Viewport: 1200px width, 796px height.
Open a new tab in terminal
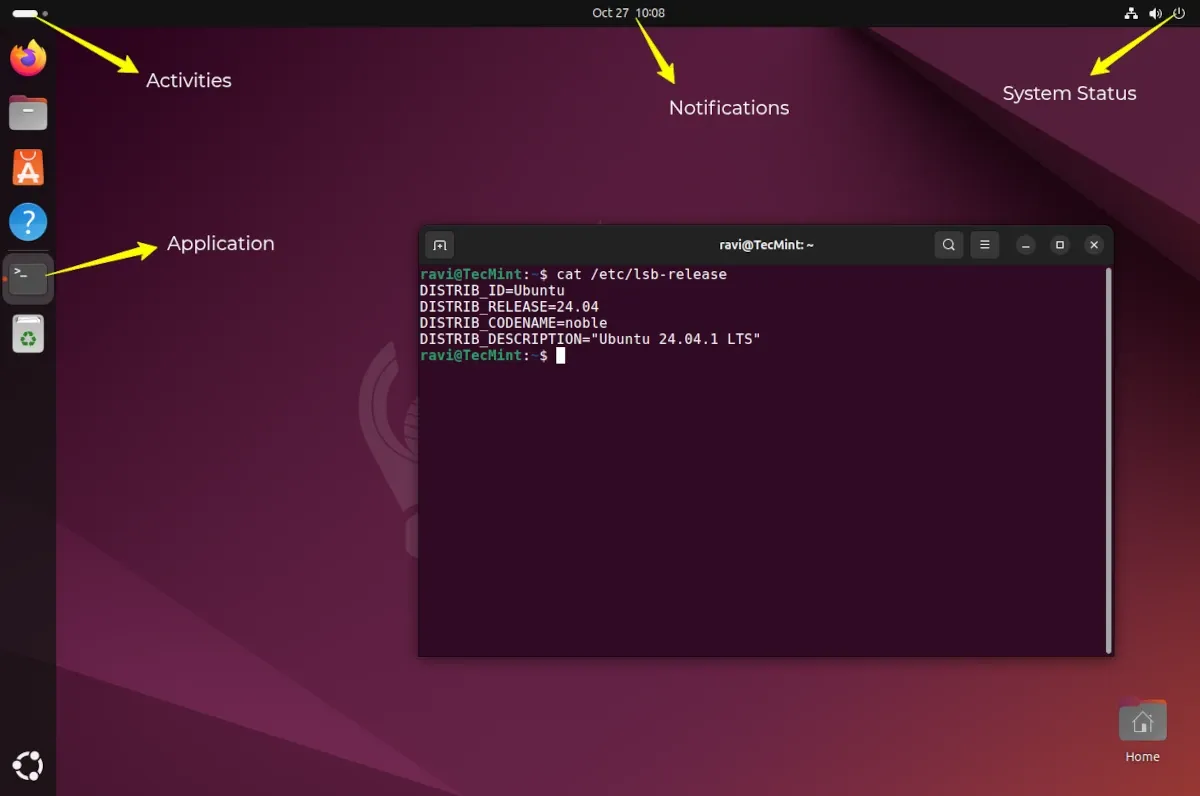pos(439,245)
